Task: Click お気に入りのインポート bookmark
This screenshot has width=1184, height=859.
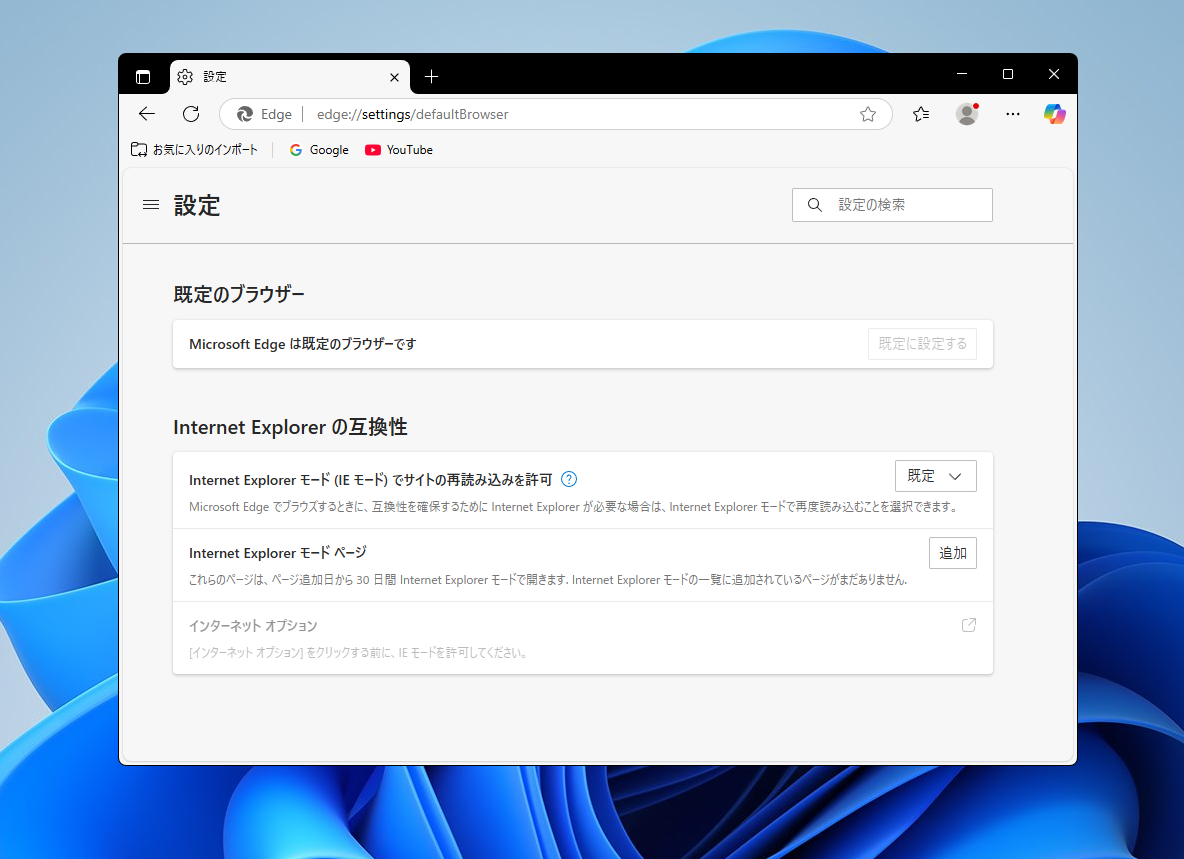Action: (194, 149)
